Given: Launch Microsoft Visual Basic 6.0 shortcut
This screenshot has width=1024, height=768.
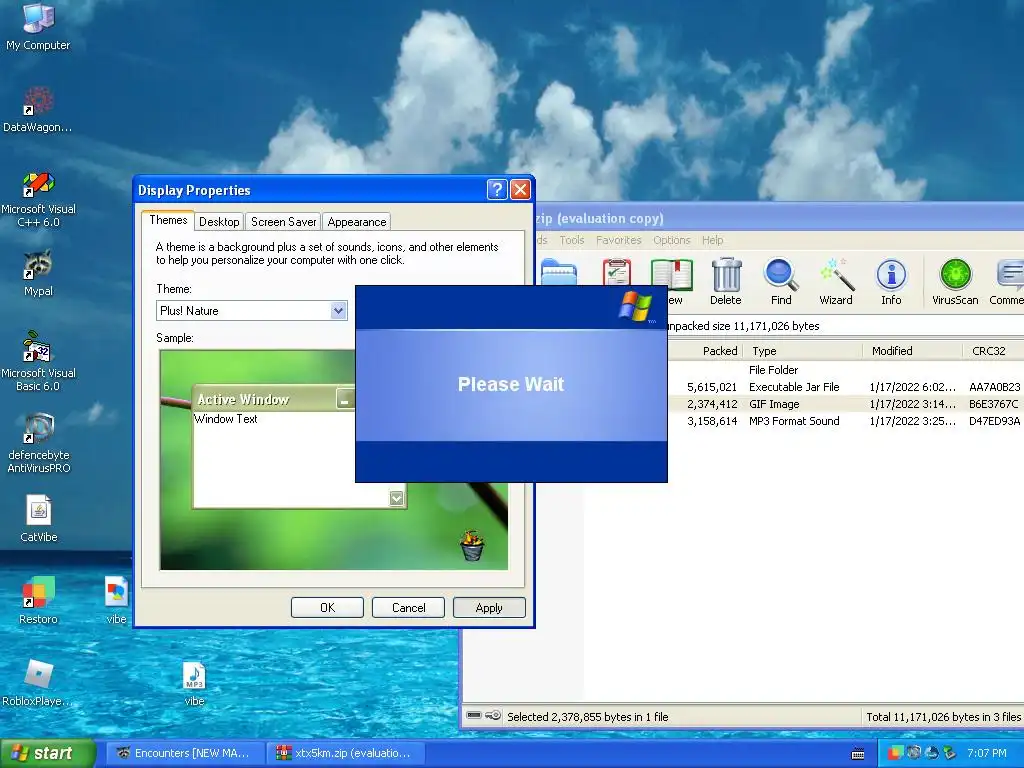Looking at the screenshot, I should click(x=38, y=362).
